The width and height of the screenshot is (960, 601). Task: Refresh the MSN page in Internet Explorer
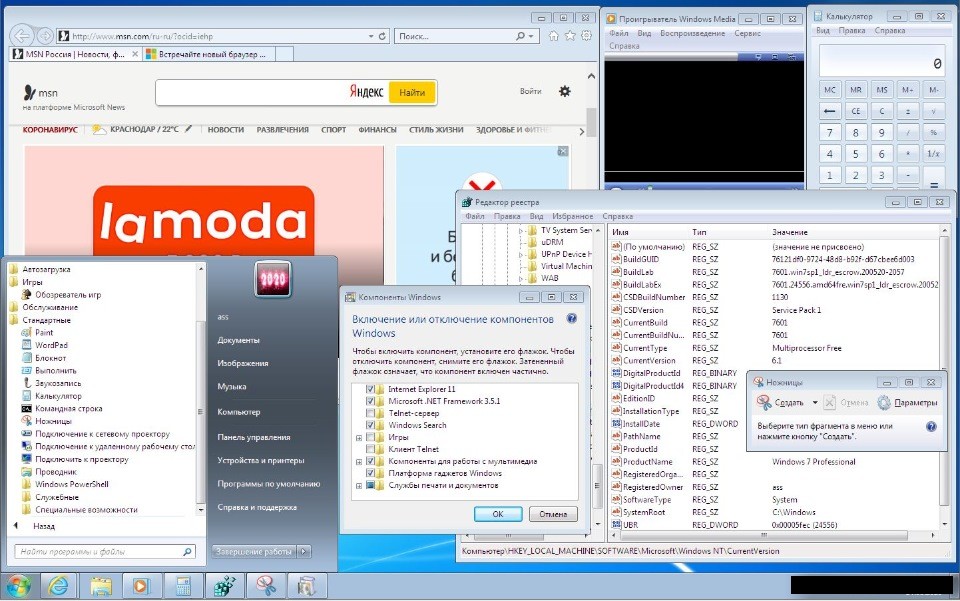tap(382, 36)
